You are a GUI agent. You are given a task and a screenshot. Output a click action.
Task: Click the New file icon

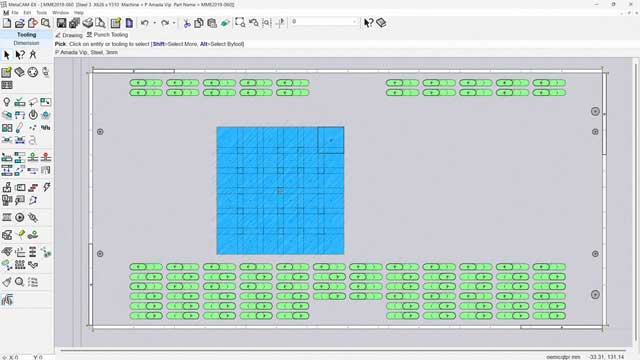pos(7,23)
